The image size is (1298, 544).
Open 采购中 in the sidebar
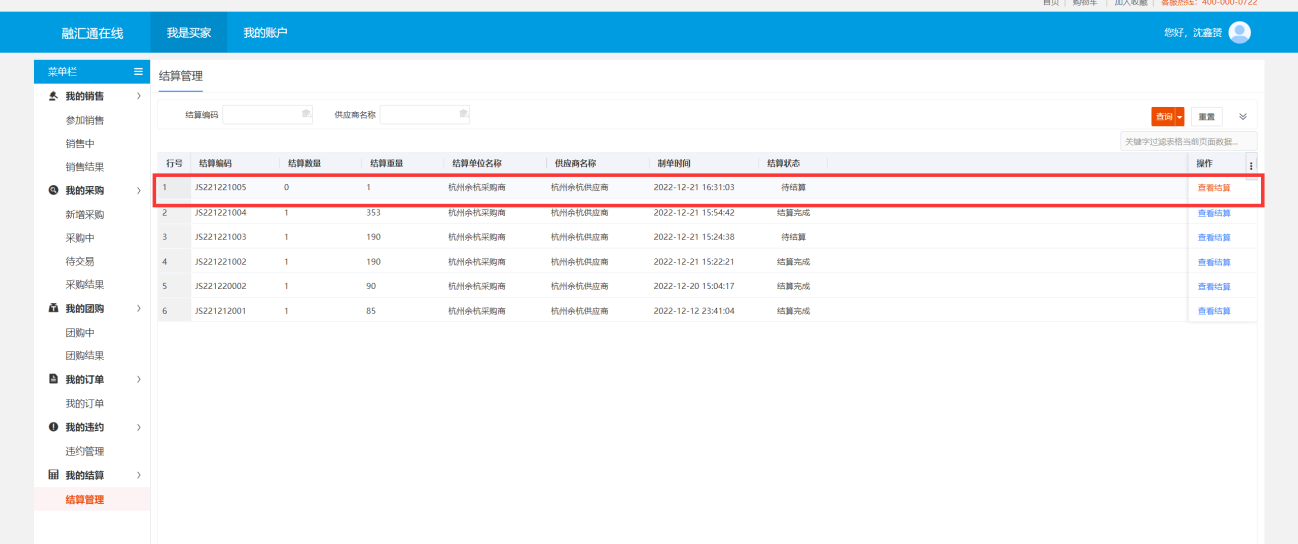[80, 238]
